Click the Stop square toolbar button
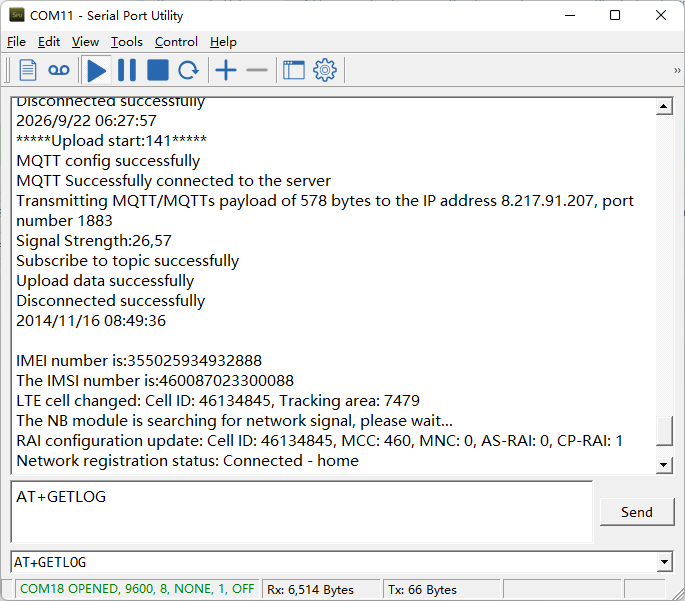Screen dimensions: 685x601 pyautogui.click(x=158, y=70)
